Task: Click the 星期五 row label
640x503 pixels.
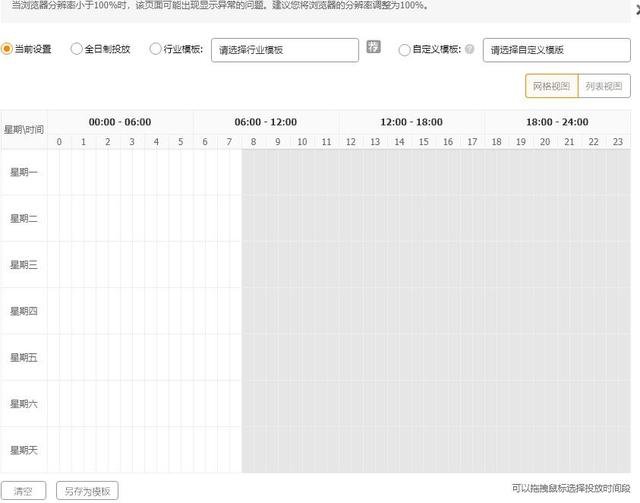Action: coord(24,358)
